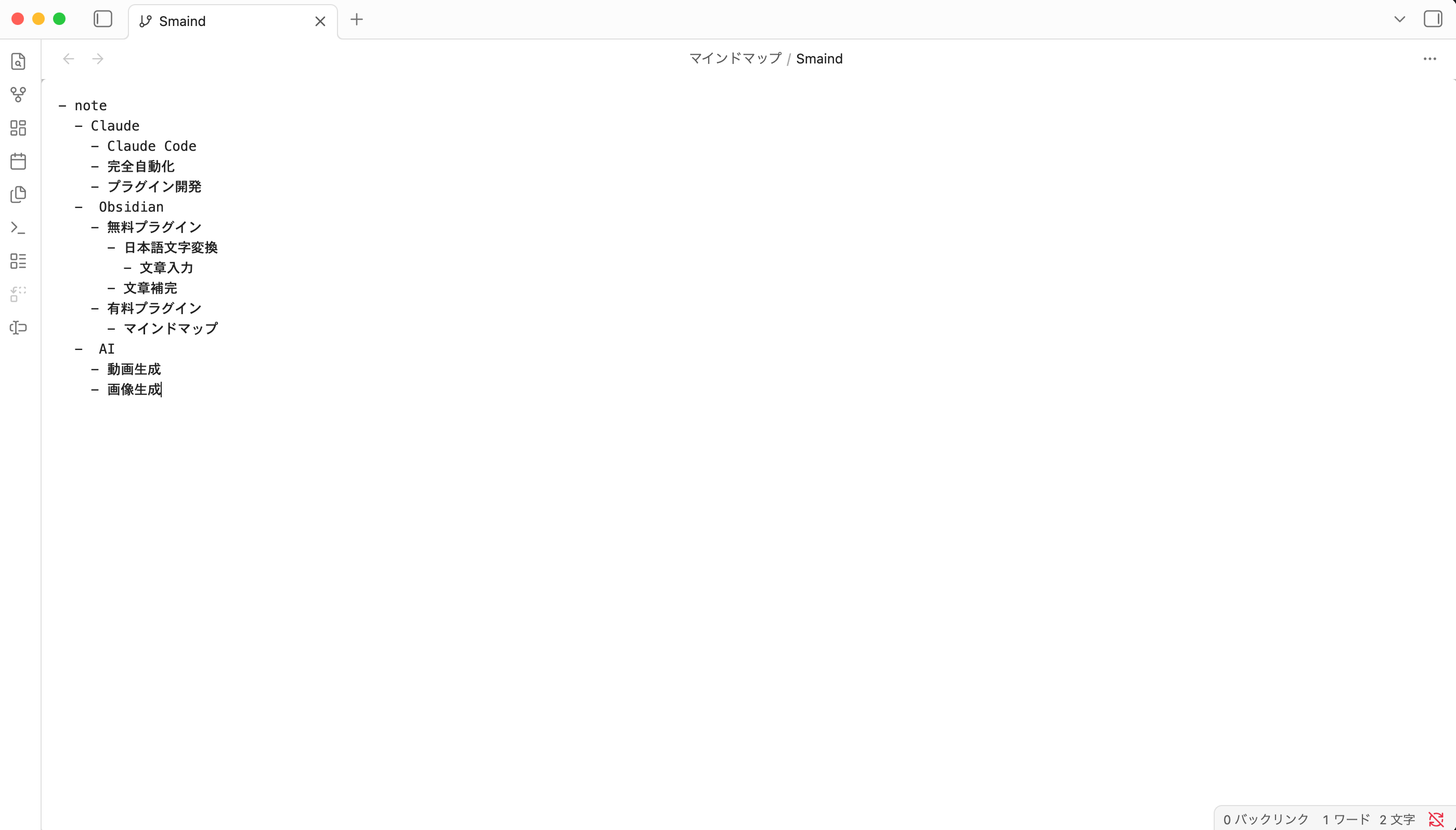The width and height of the screenshot is (1456, 830).
Task: Place cursor on the Claude line
Action: [115, 125]
